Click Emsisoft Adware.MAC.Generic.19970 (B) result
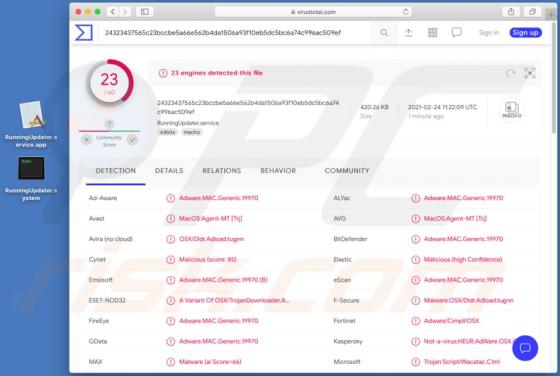 [223, 280]
